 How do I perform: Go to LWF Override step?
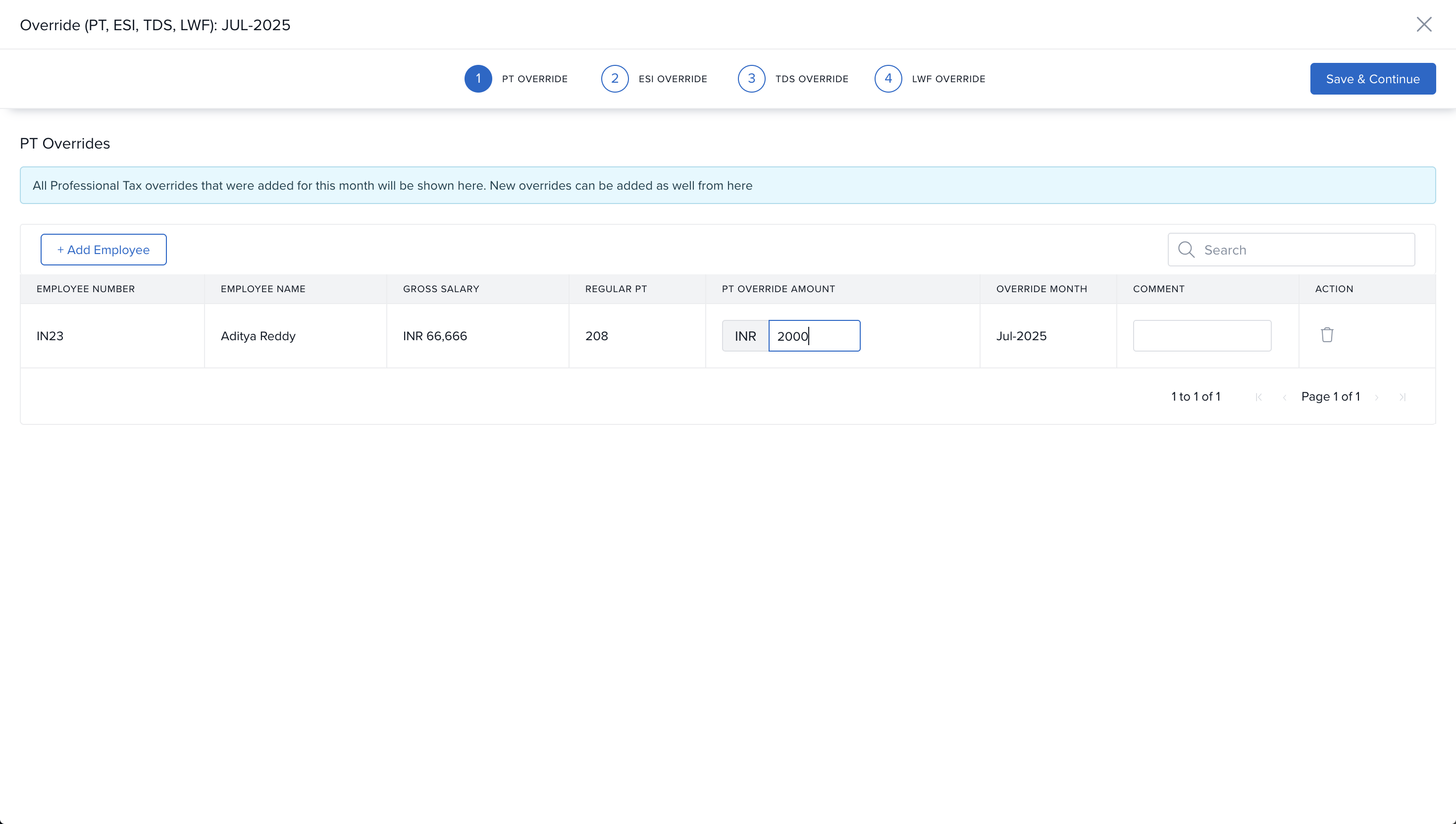(948, 79)
